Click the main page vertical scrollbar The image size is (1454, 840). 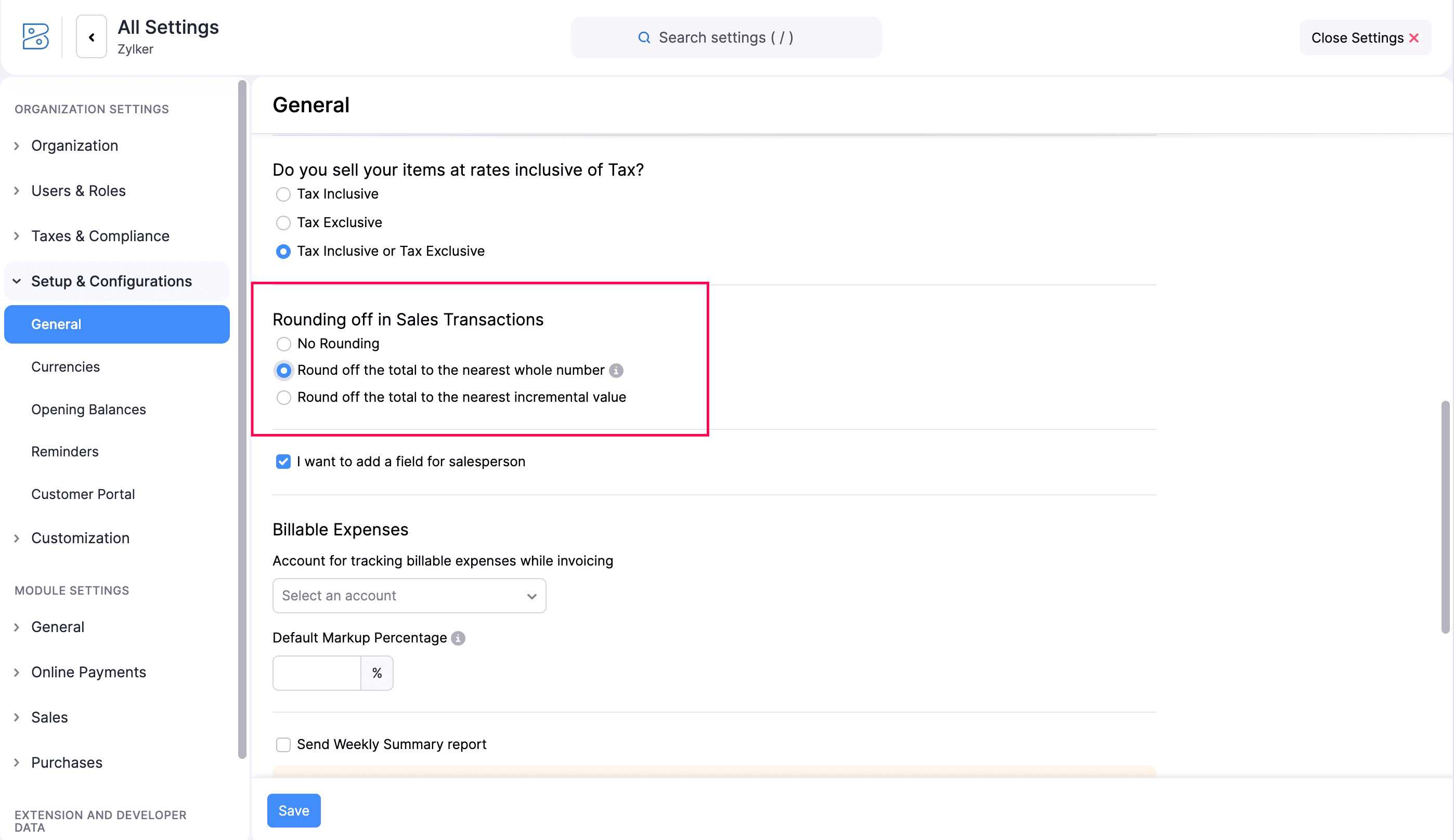point(1445,517)
